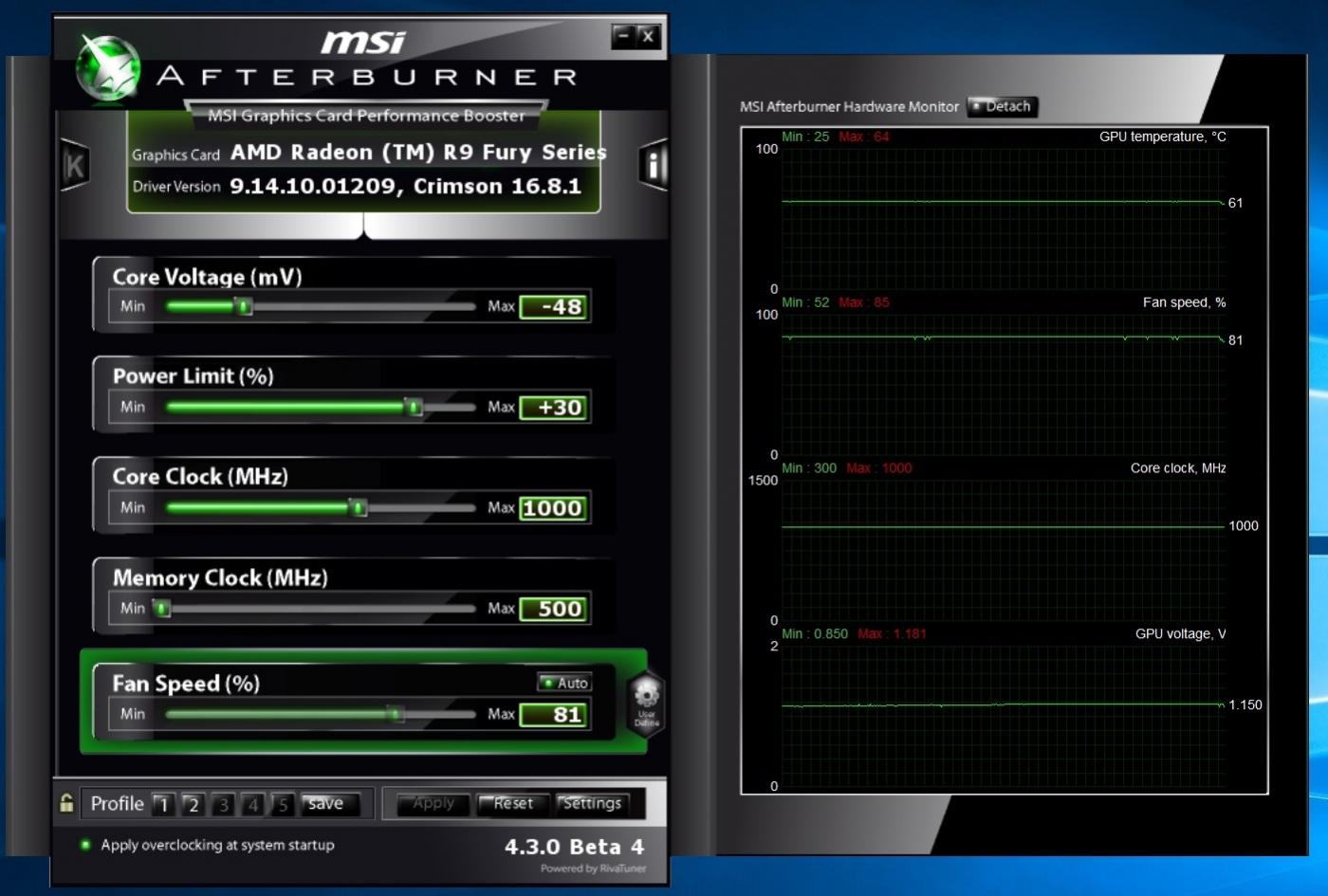
Task: Select profile slot 5
Action: tap(282, 804)
